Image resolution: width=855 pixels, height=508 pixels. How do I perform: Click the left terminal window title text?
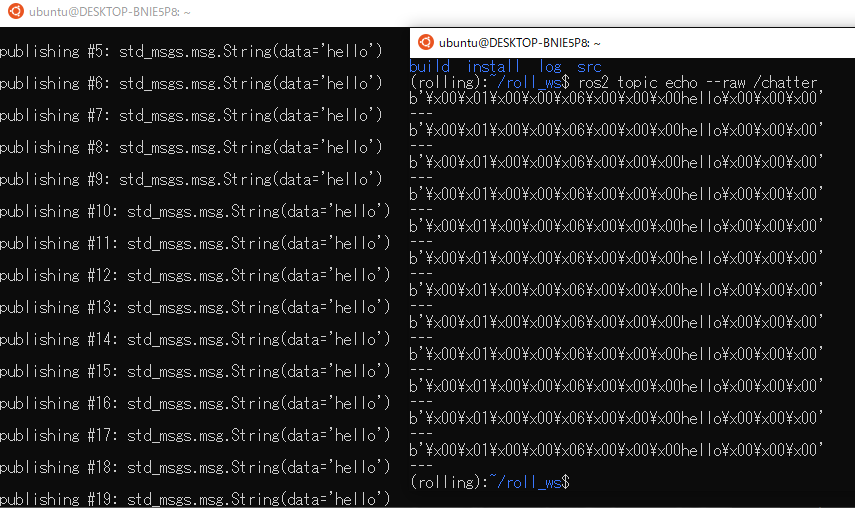coord(110,12)
